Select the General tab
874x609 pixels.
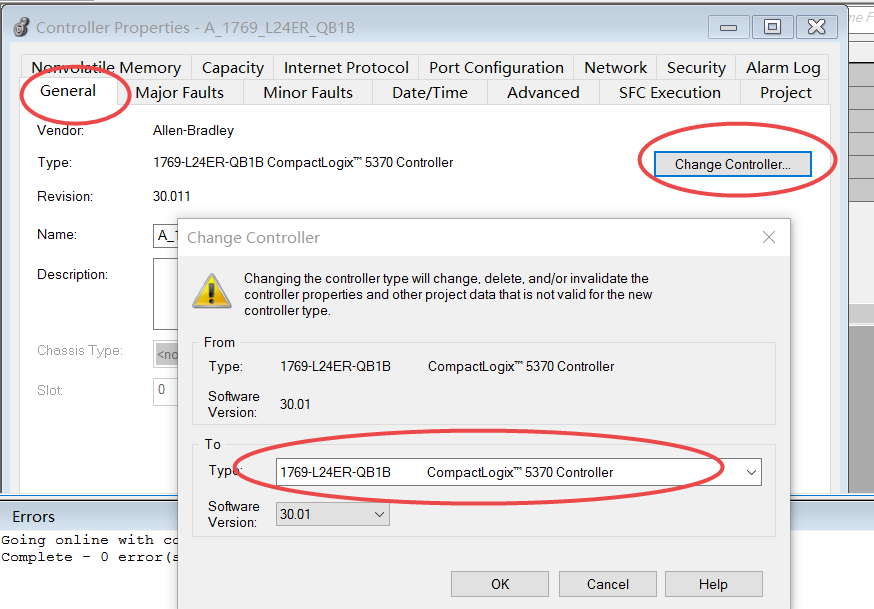click(68, 91)
